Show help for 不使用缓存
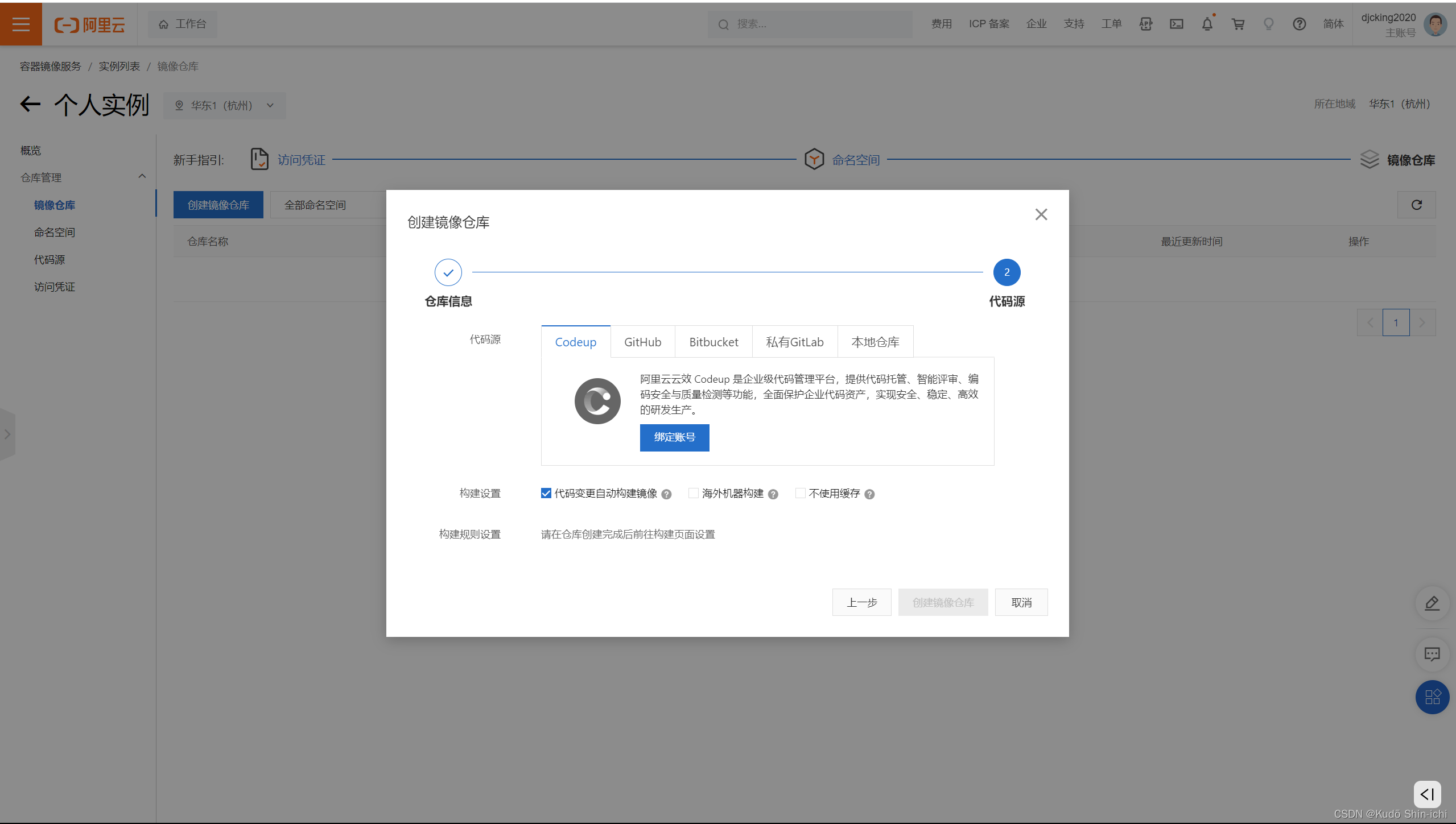This screenshot has height=824, width=1456. pyautogui.click(x=870, y=494)
